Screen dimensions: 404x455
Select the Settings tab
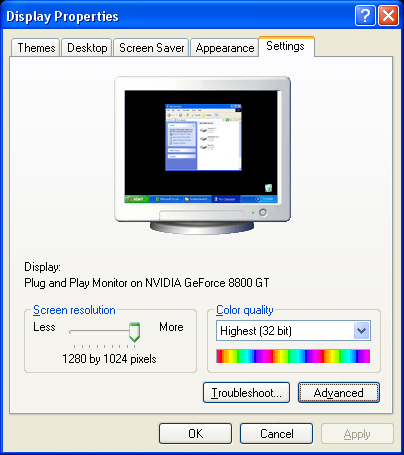pyautogui.click(x=286, y=46)
